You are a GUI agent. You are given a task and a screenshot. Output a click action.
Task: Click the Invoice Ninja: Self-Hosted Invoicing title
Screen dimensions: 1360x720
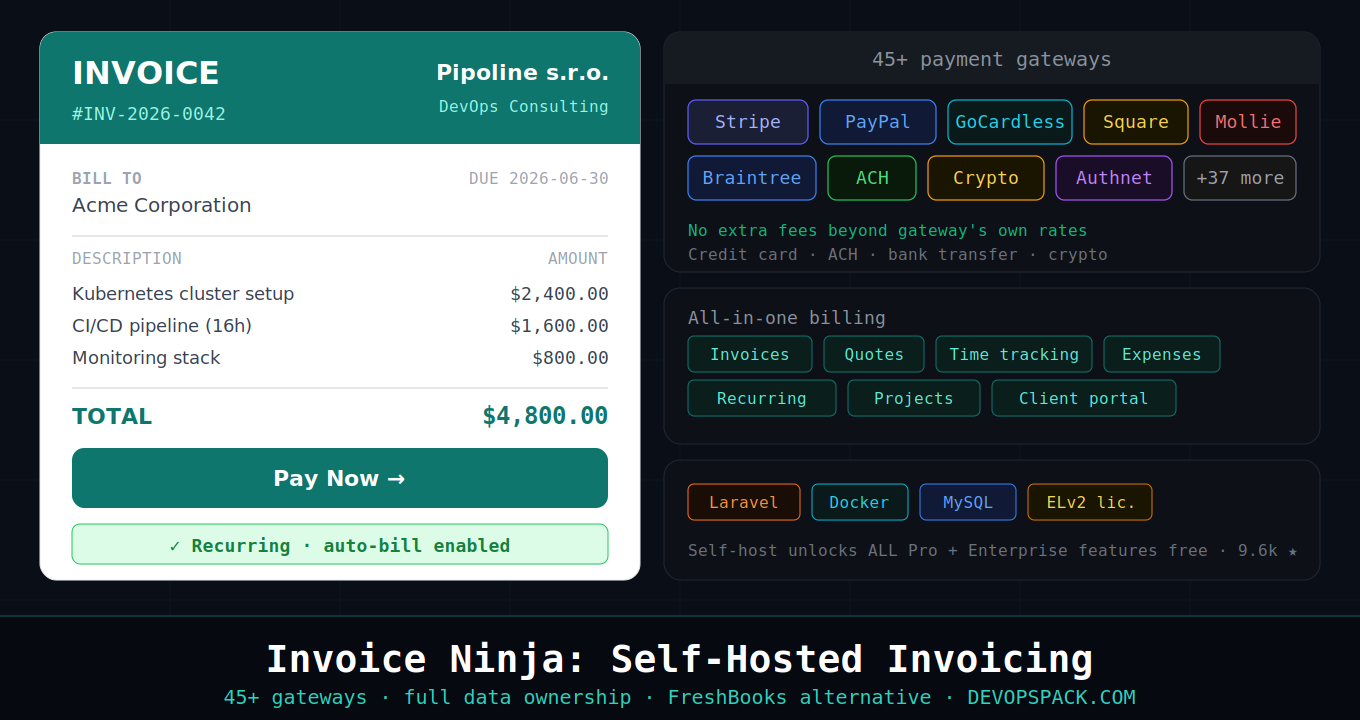point(680,659)
